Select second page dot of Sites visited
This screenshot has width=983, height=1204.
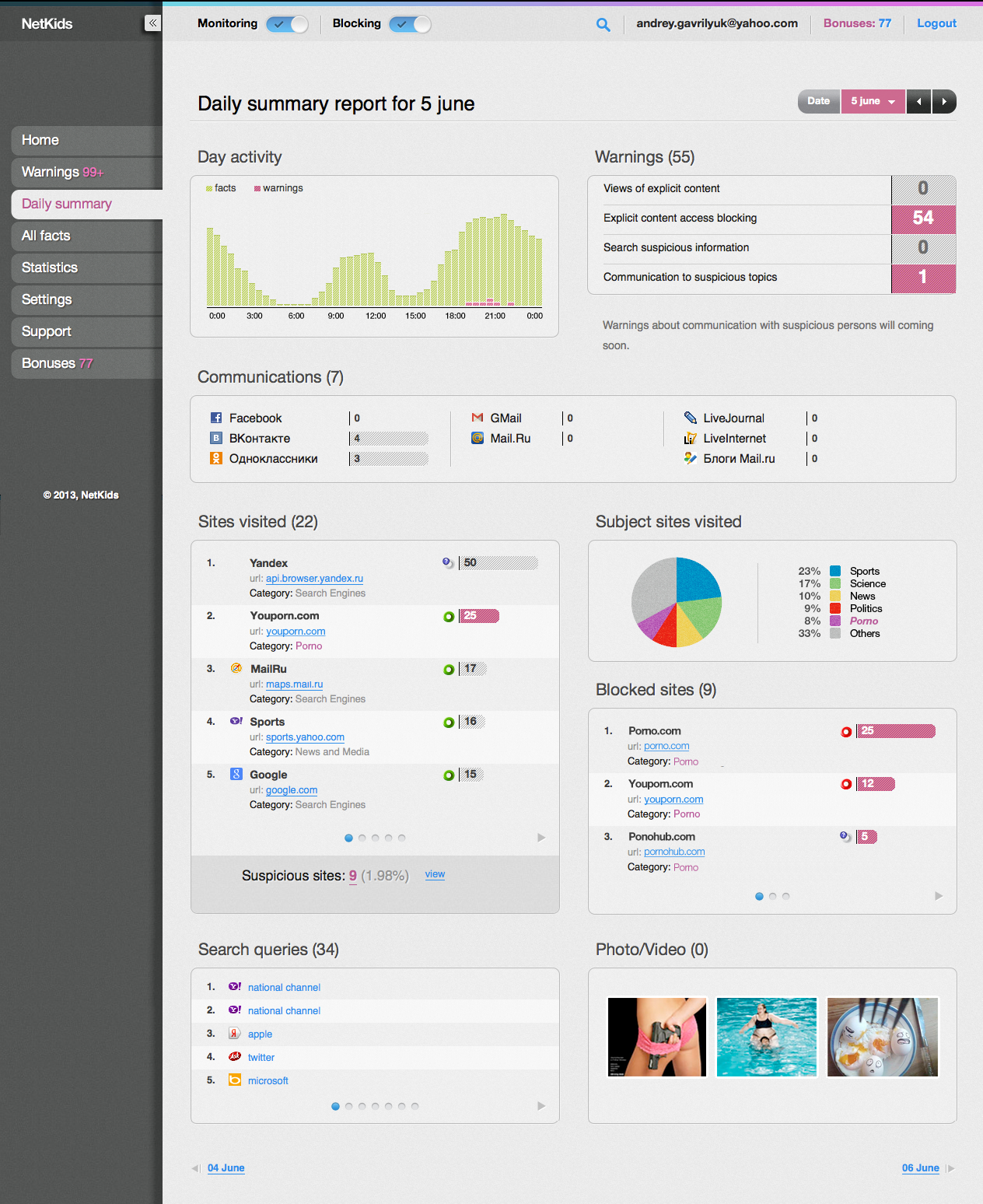coord(362,838)
